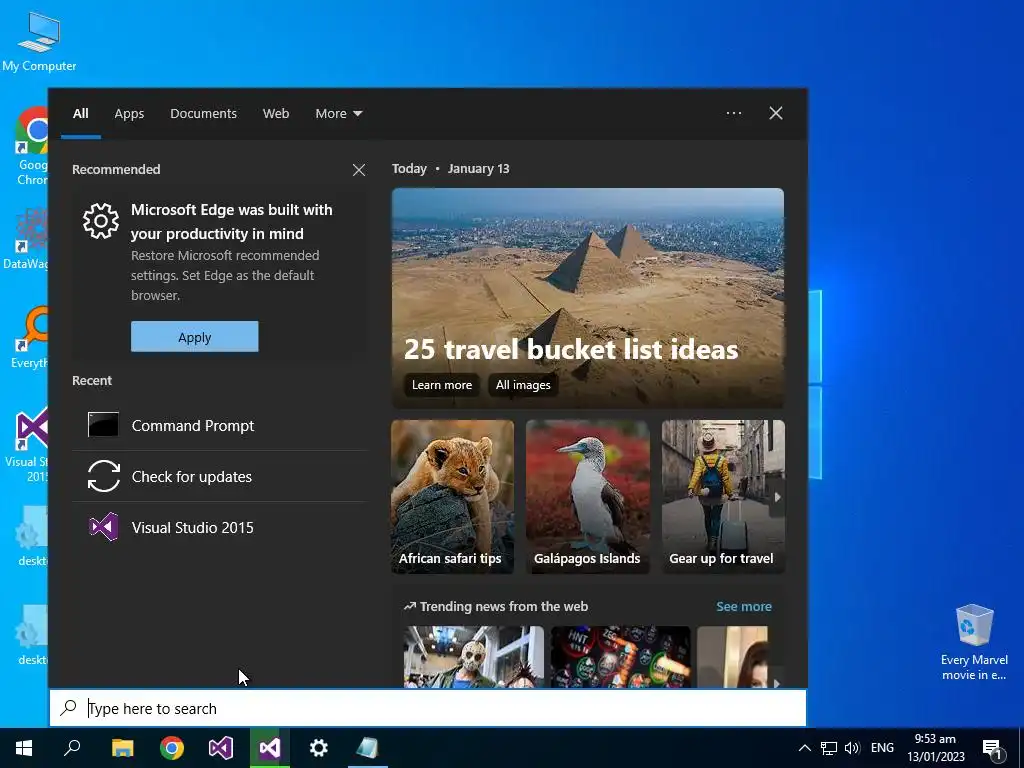Open the 25 travel bucket list ideas image

pos(588,298)
